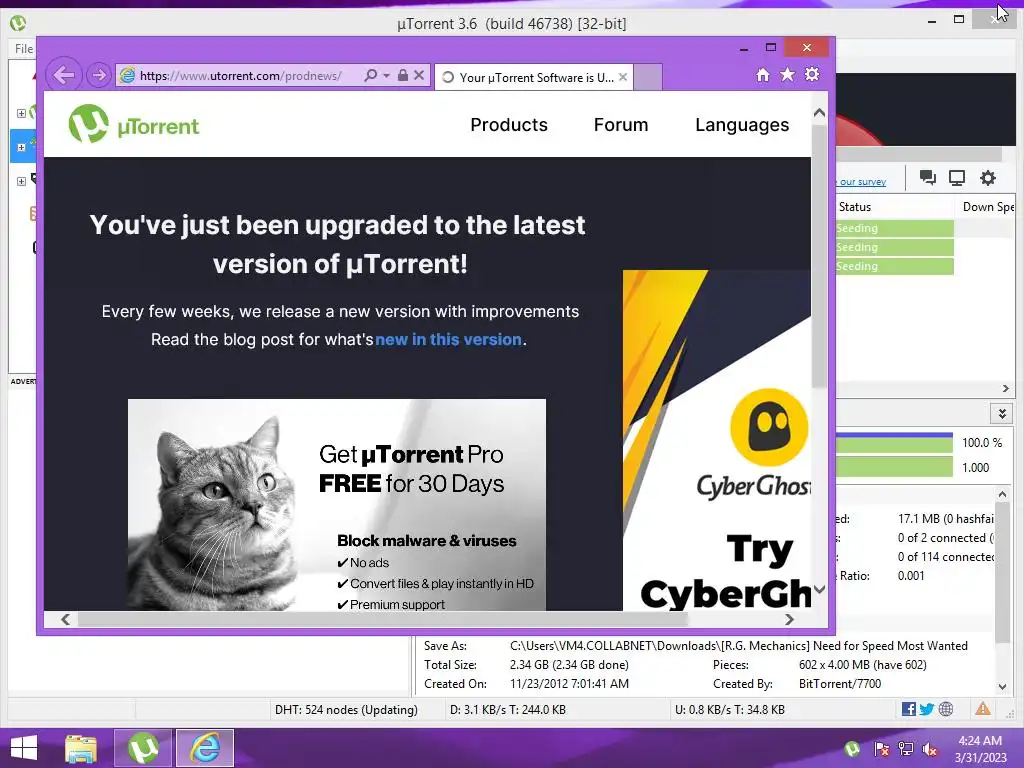This screenshot has width=1024, height=768.
Task: Click the Twitter icon in status bar
Action: pos(927,709)
